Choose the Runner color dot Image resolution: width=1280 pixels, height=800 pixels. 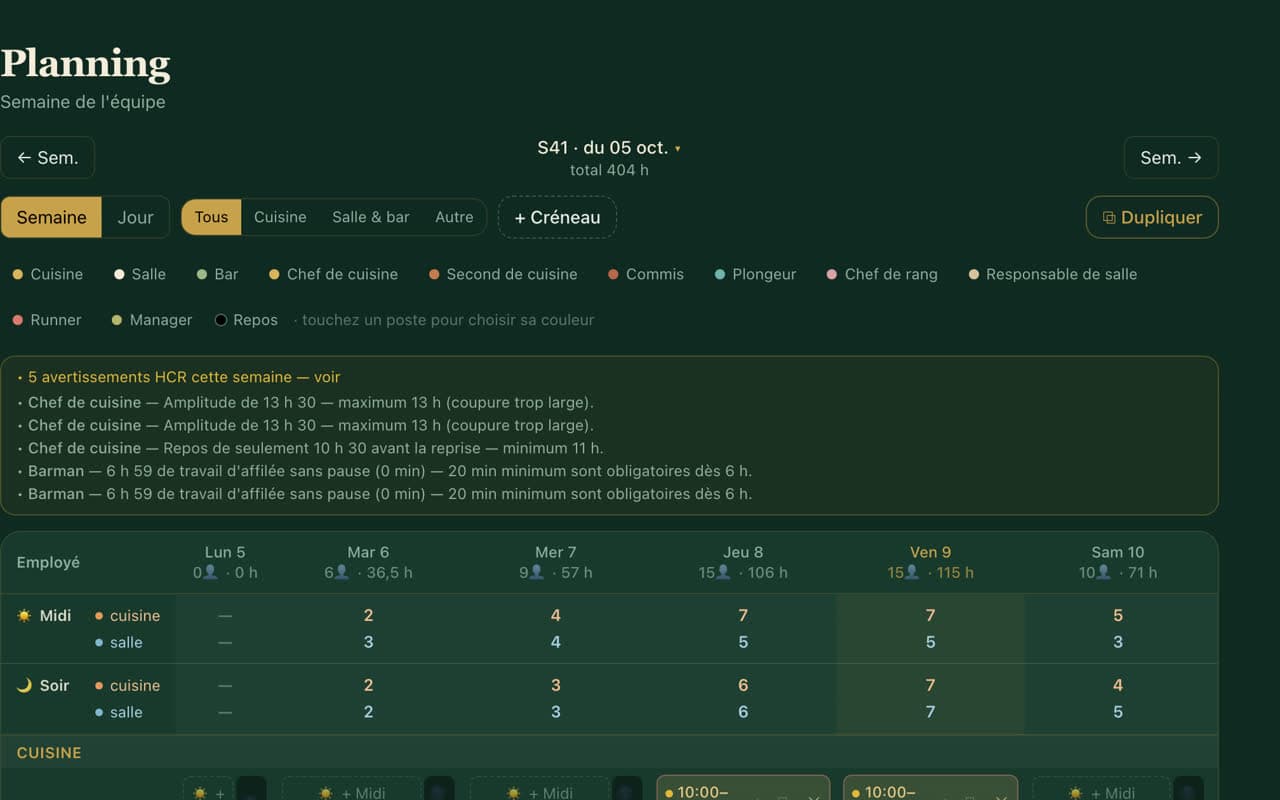[x=17, y=320]
